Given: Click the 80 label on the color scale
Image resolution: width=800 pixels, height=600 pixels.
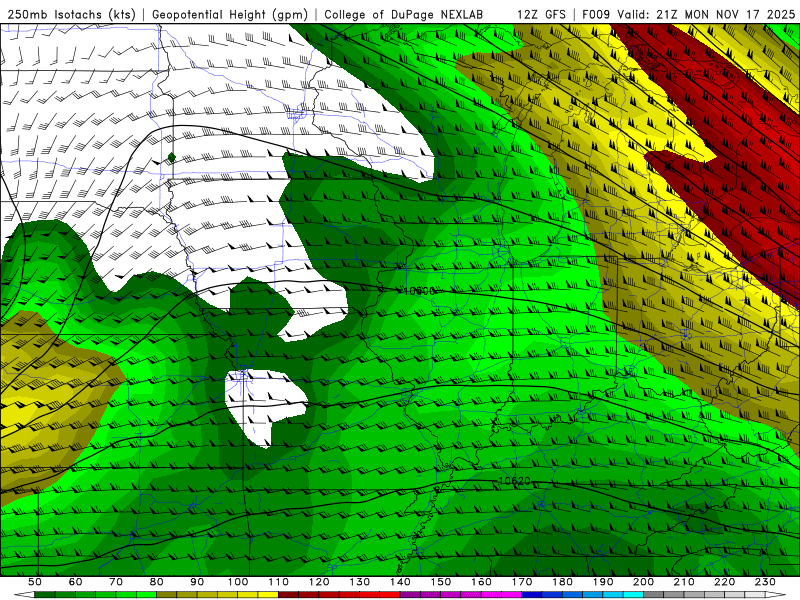Looking at the screenshot, I should (x=157, y=582).
